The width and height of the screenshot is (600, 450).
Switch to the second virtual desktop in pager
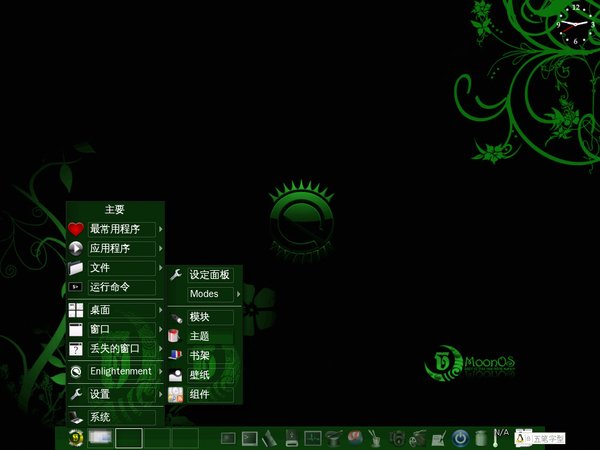tap(129, 437)
